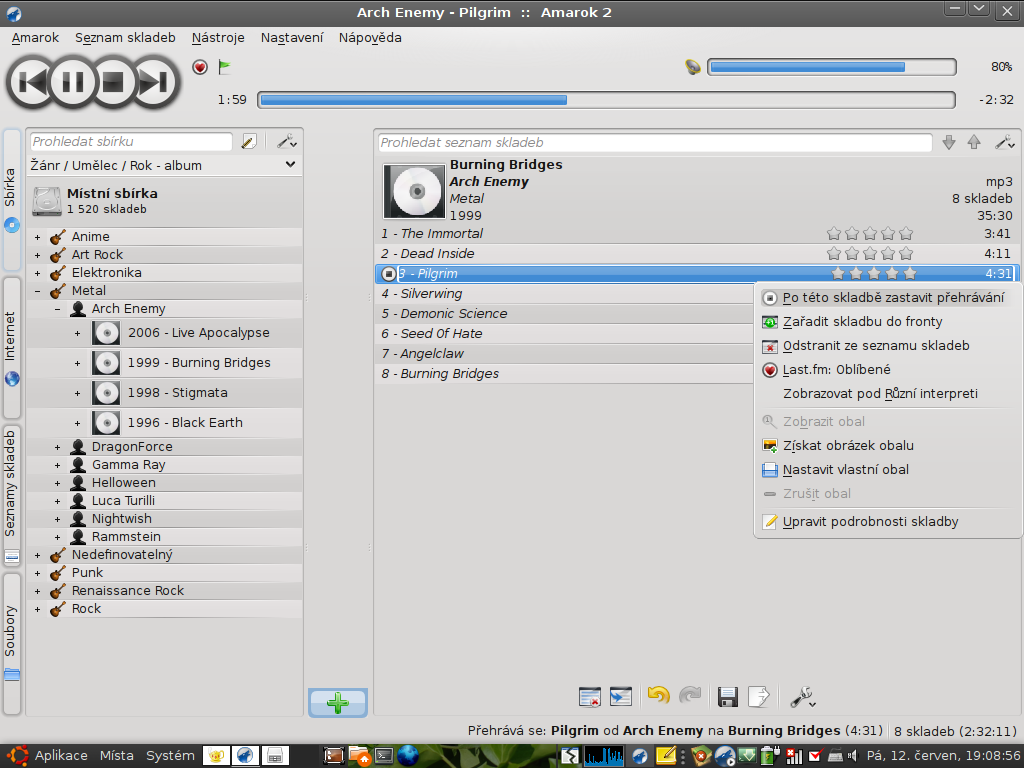This screenshot has height=768, width=1024.
Task: Select the Nightwish artist icon
Action: 78,519
